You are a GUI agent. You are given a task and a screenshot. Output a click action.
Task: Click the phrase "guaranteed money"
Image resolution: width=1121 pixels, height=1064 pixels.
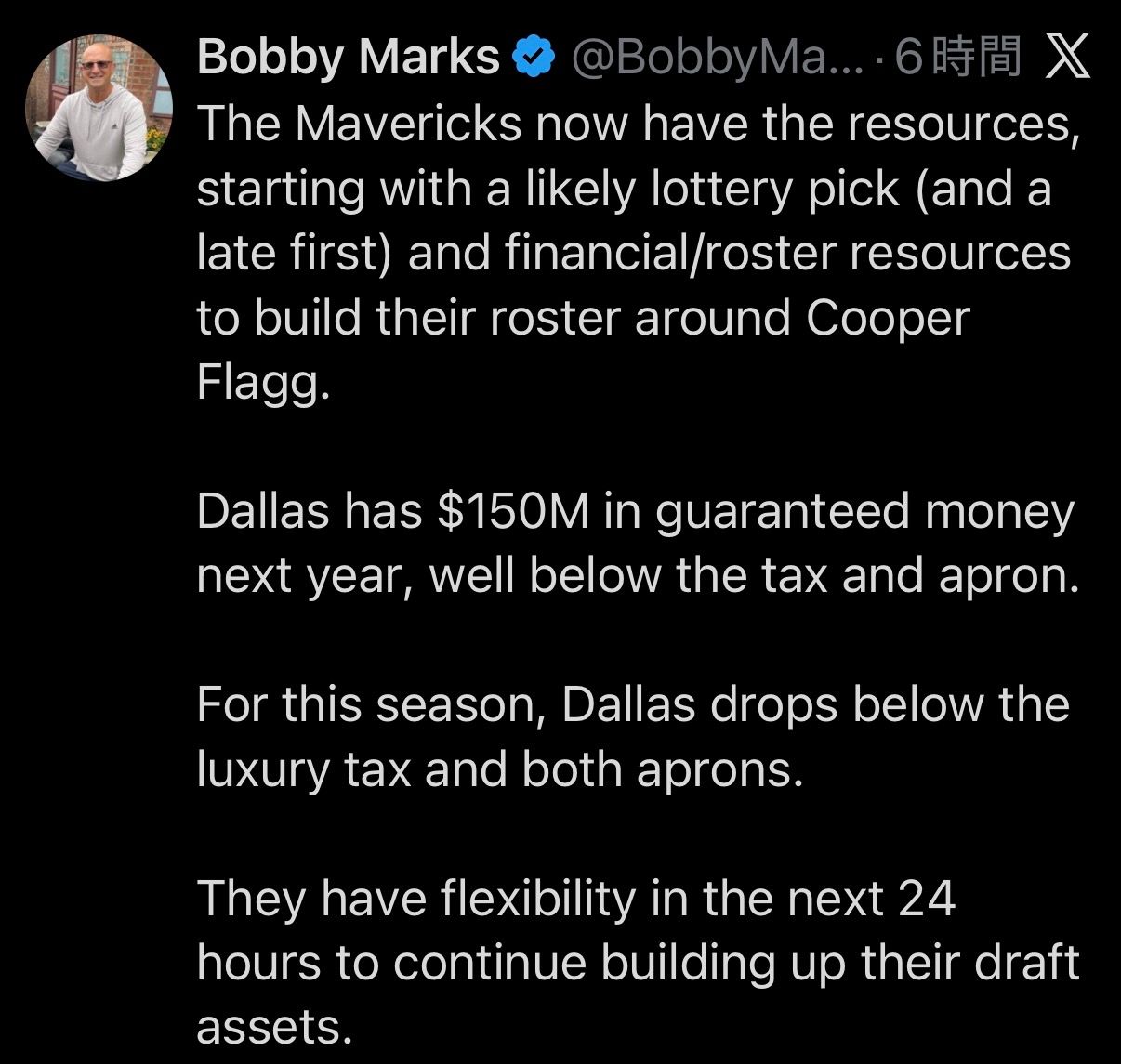coord(864,511)
